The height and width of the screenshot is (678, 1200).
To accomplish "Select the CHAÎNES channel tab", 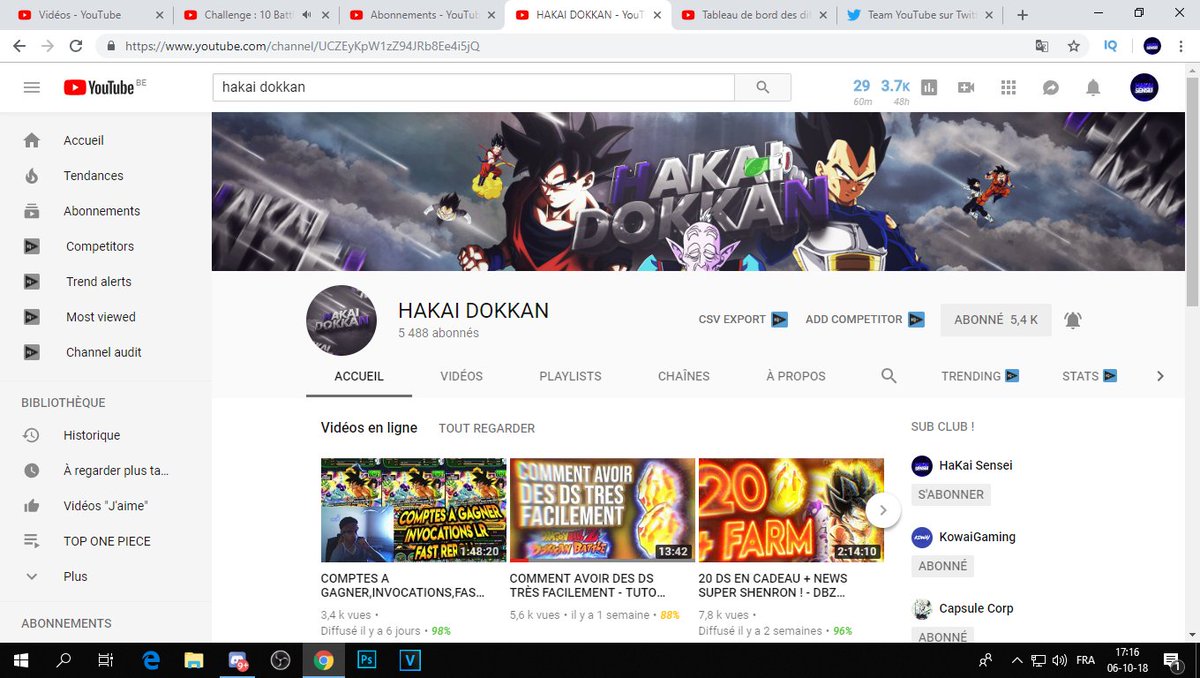I will point(684,376).
